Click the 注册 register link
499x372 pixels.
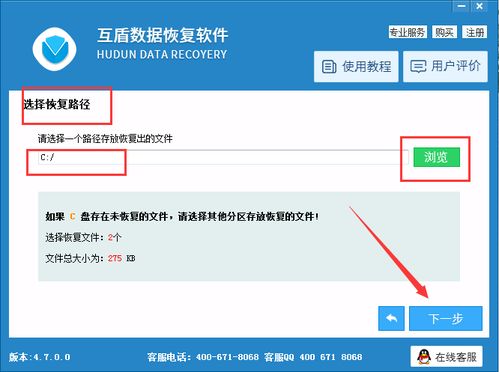(x=475, y=32)
